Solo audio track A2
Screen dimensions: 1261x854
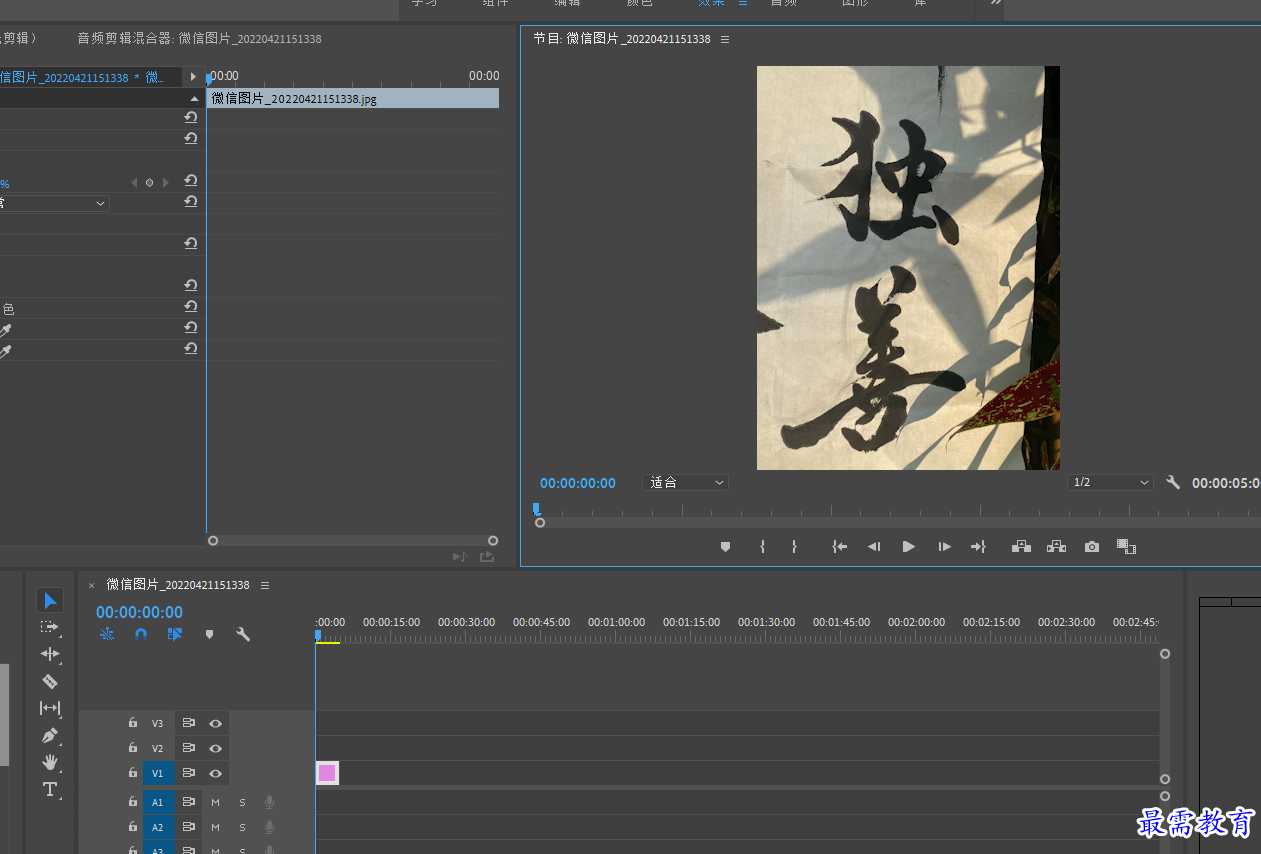pyautogui.click(x=242, y=827)
